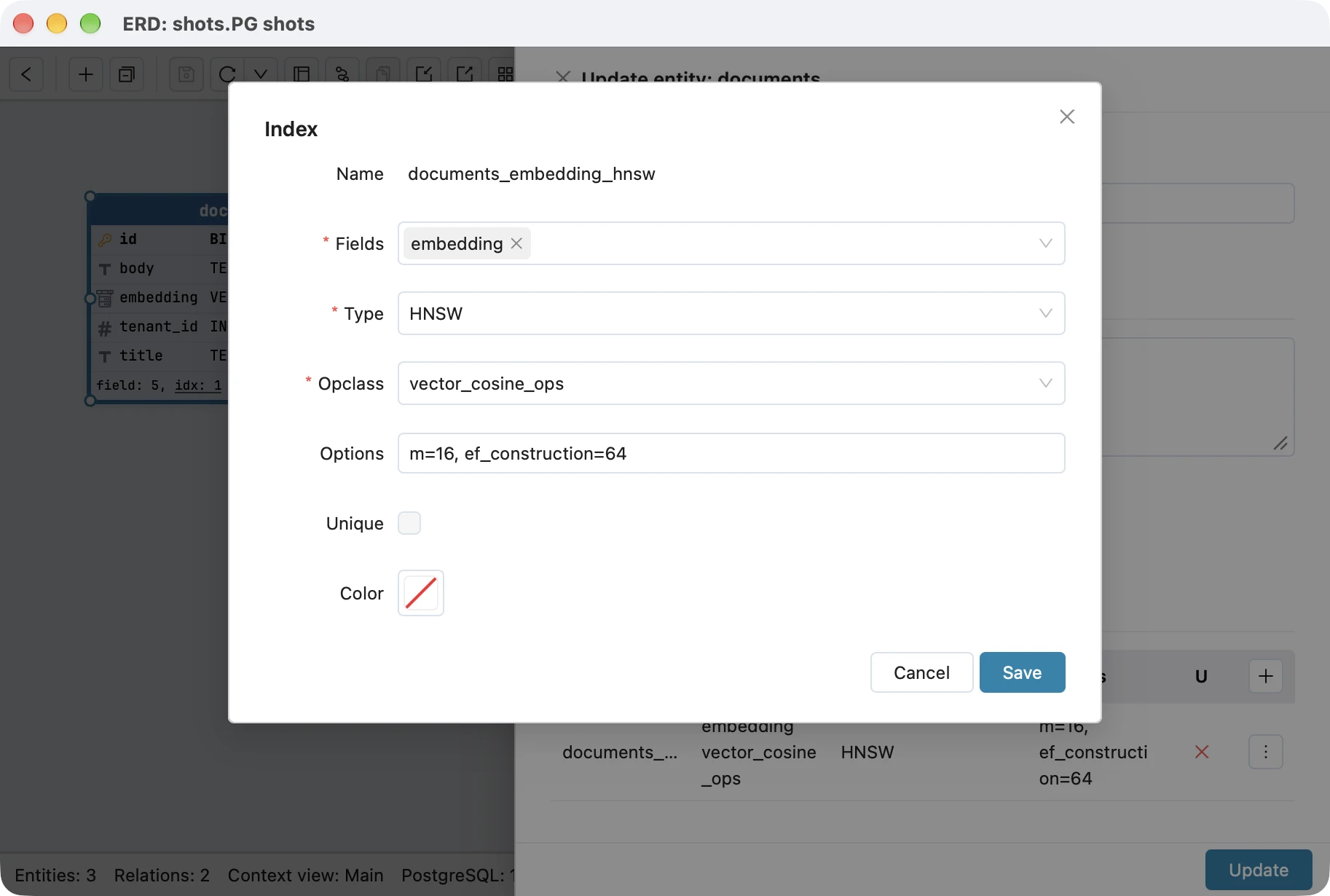Toggle the Unique checkbox
Image resolution: width=1330 pixels, height=896 pixels.
[409, 523]
